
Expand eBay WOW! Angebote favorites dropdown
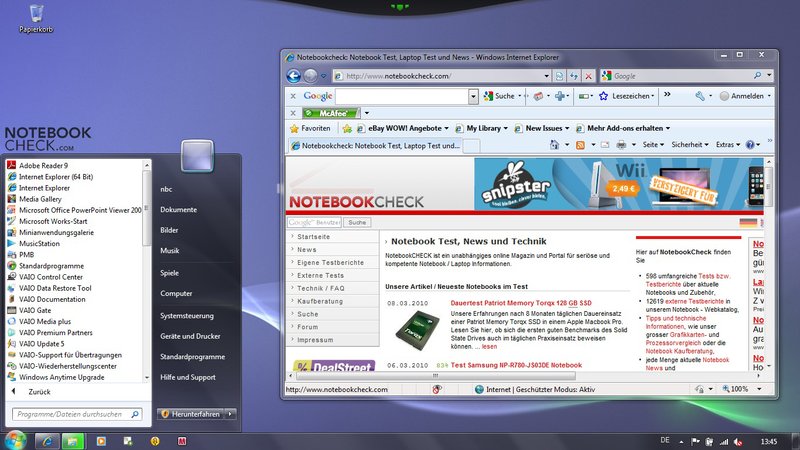[446, 129]
